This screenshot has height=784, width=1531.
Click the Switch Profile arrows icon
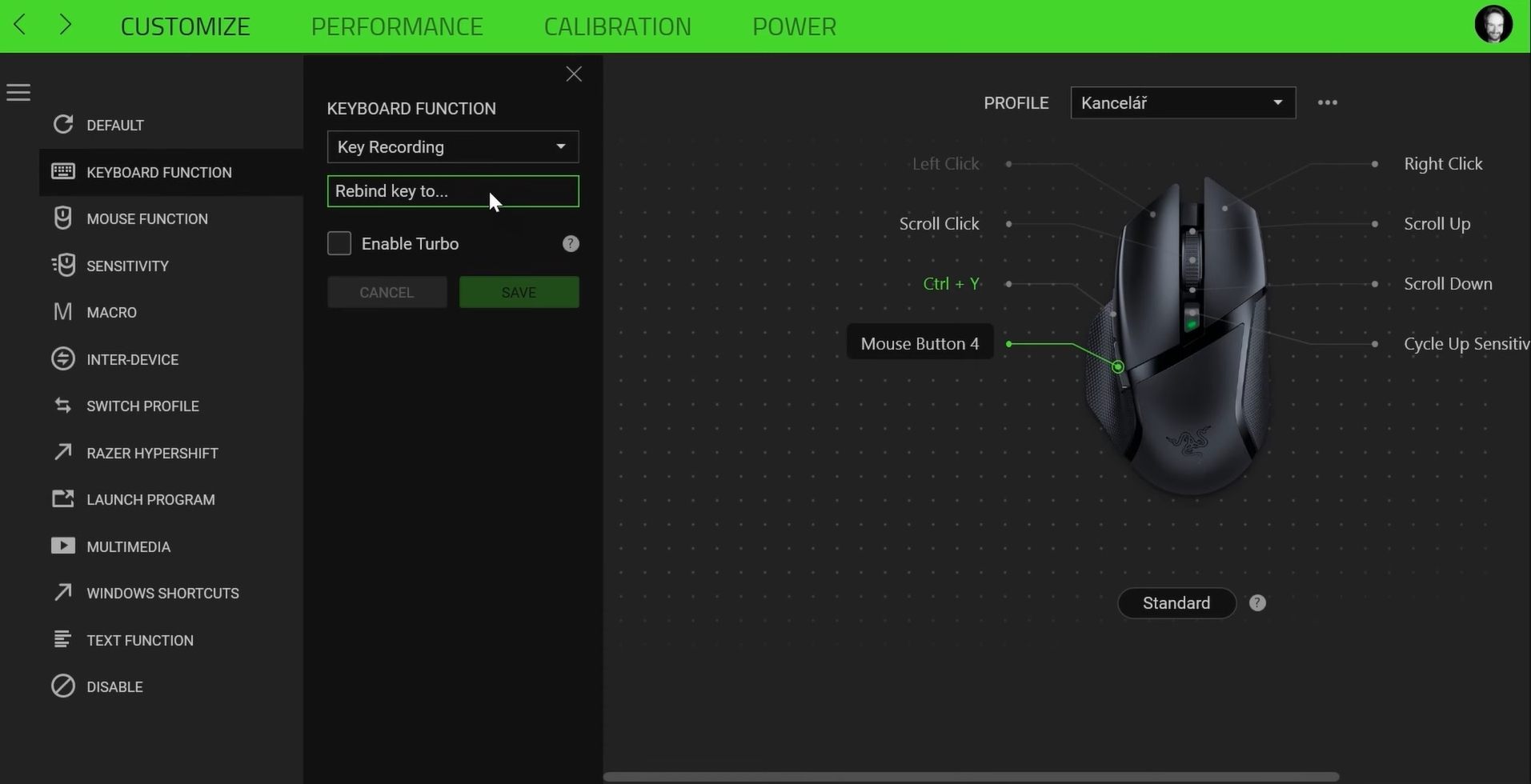coord(63,405)
